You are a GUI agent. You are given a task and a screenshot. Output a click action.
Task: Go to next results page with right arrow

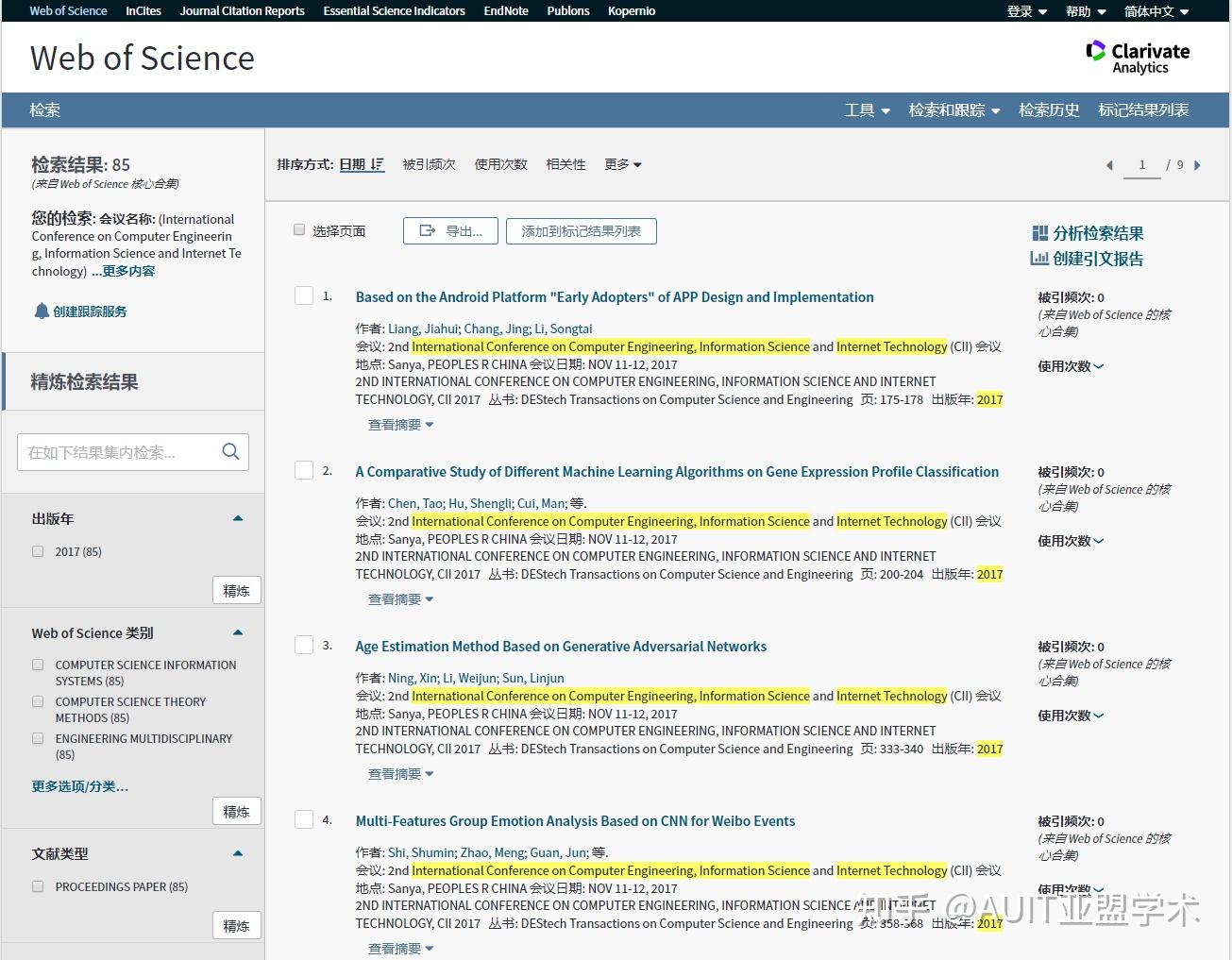coord(1199,164)
